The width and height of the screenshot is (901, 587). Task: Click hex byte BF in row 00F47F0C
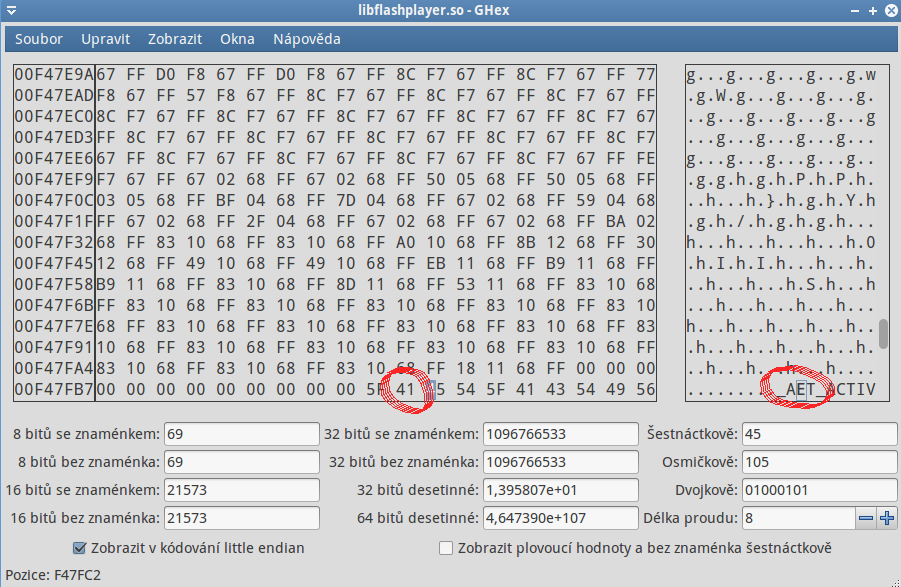(225, 200)
